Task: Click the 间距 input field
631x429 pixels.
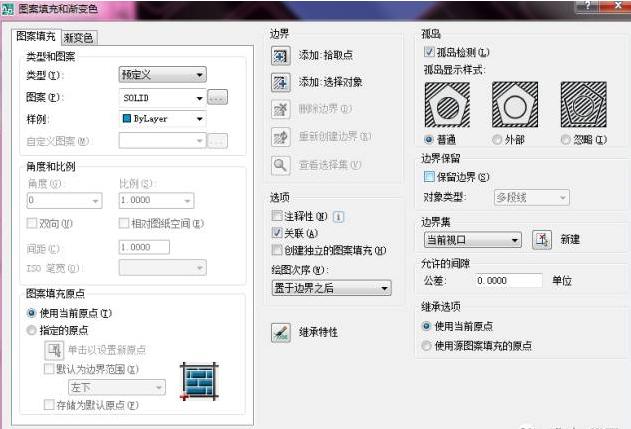Action: pyautogui.click(x=144, y=247)
